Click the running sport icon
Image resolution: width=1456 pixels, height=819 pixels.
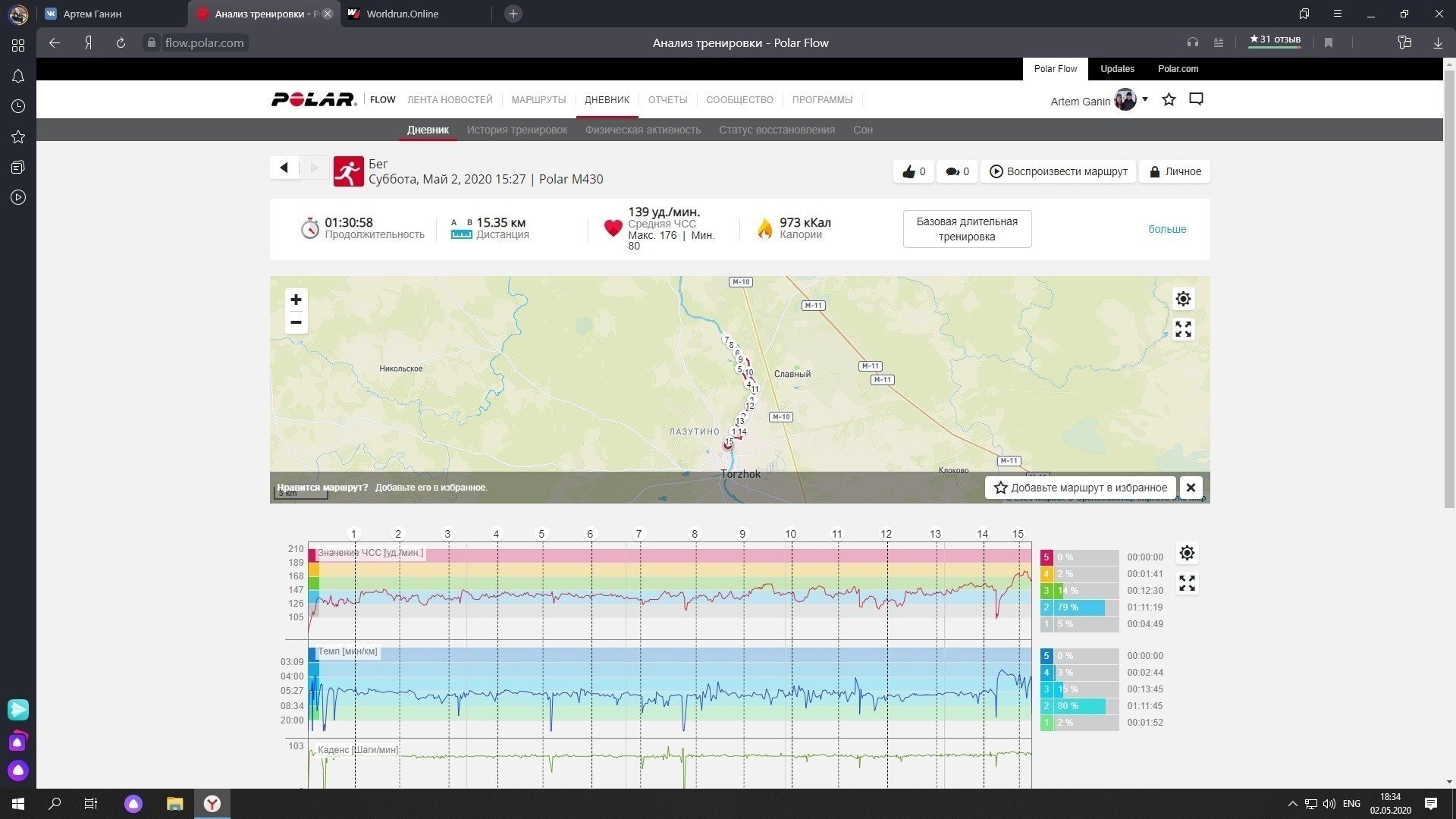[x=348, y=171]
